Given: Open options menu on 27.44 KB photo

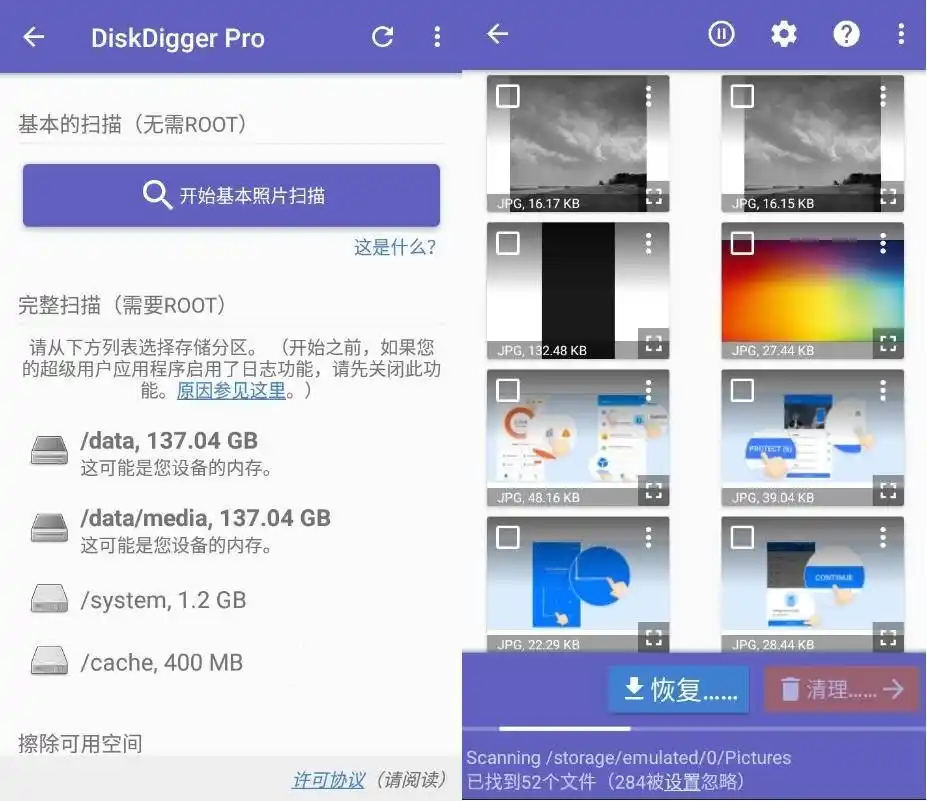Looking at the screenshot, I should click(x=883, y=243).
